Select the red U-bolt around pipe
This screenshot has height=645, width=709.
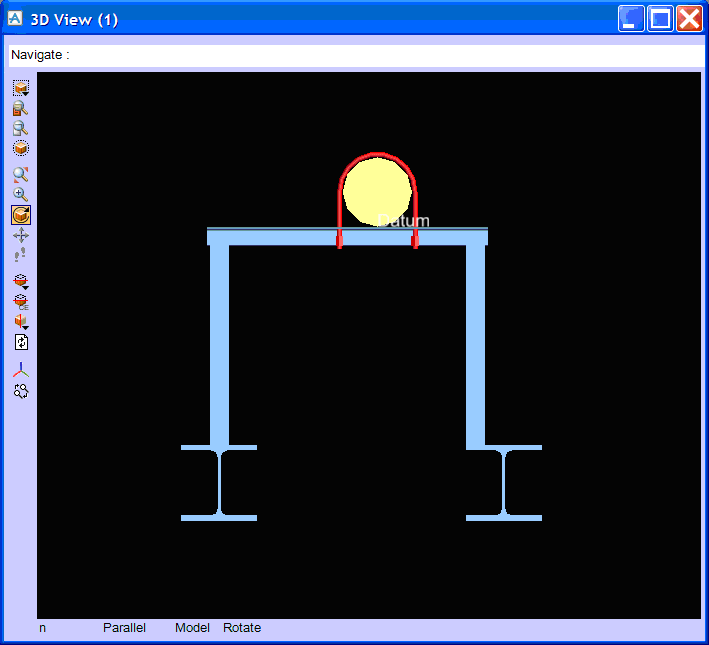pyautogui.click(x=340, y=208)
